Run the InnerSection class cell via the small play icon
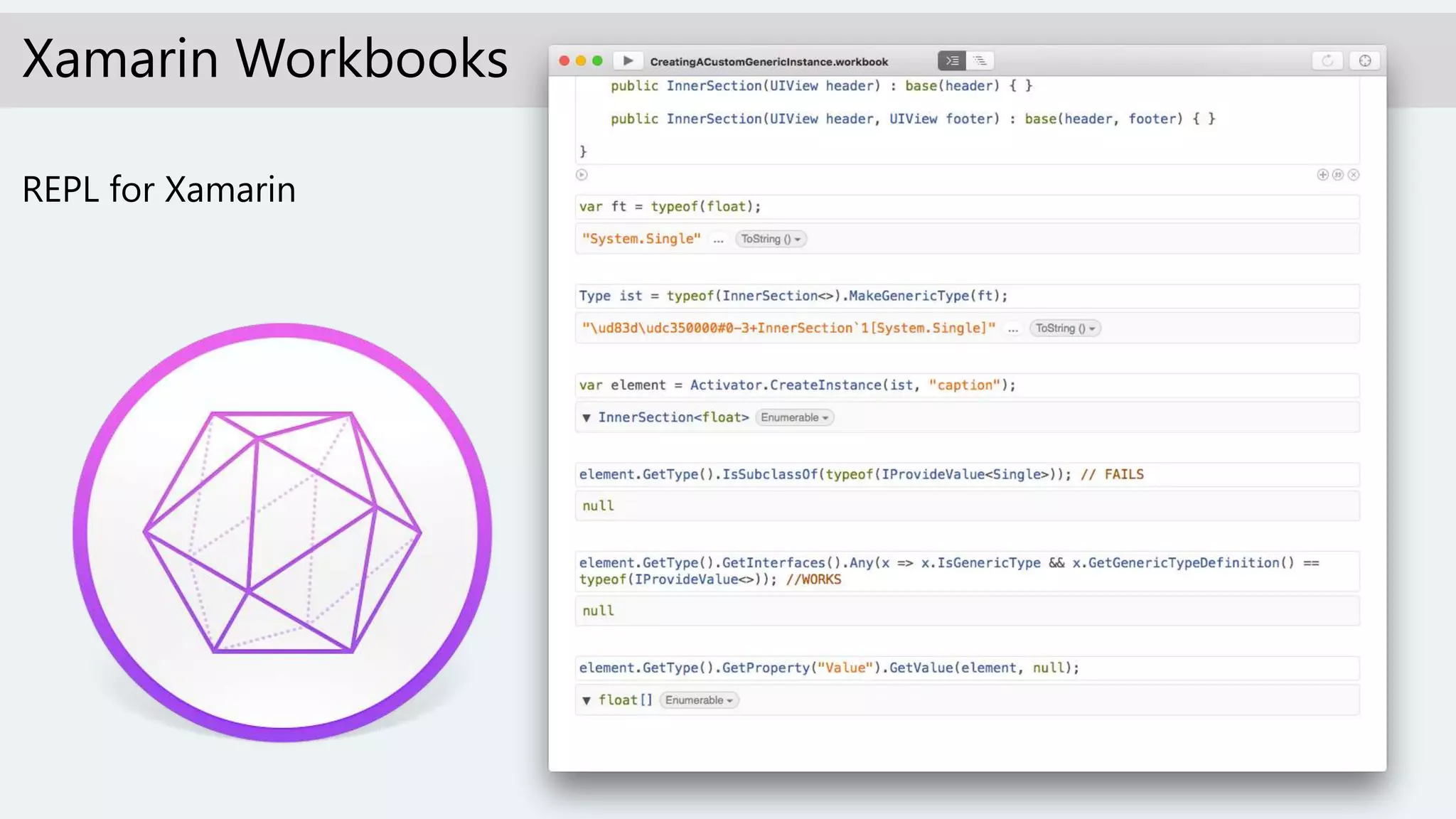Screen dimensions: 1456x819 (x=582, y=175)
